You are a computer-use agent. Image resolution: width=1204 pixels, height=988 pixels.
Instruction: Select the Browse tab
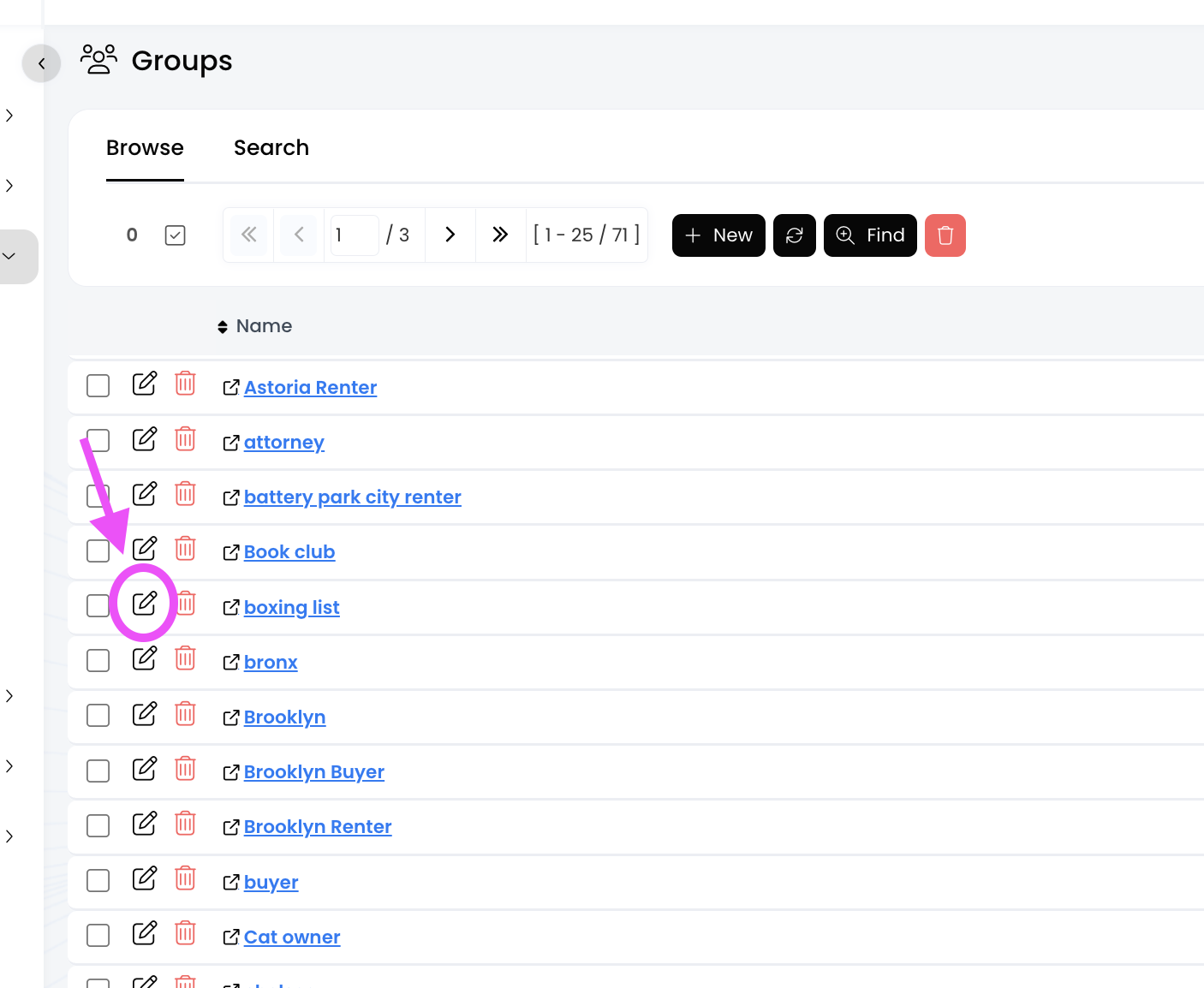point(145,148)
